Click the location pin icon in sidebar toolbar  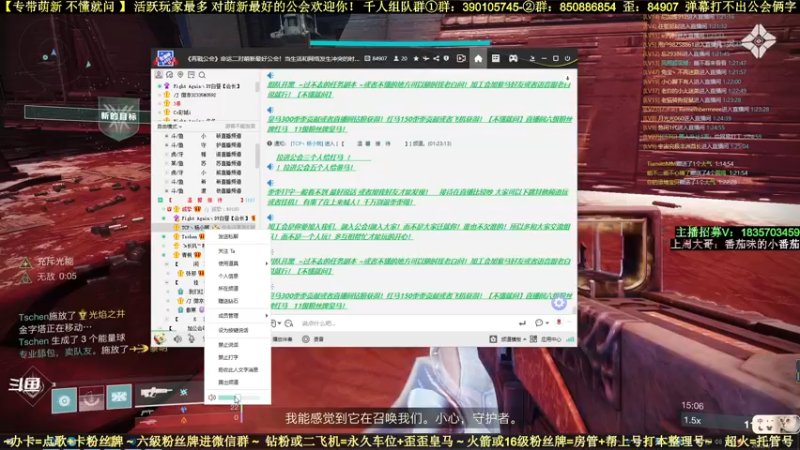tap(180, 75)
